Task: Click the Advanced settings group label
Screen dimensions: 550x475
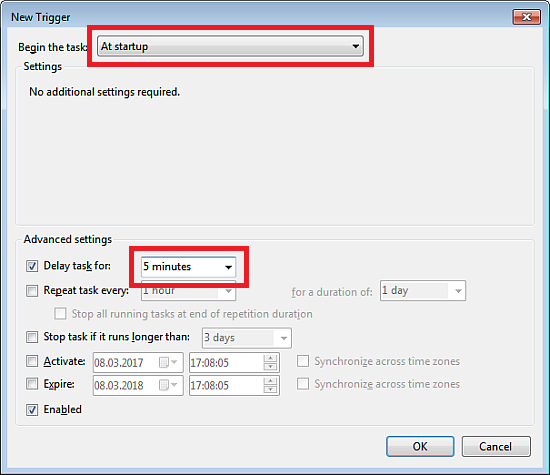Action: pos(68,239)
